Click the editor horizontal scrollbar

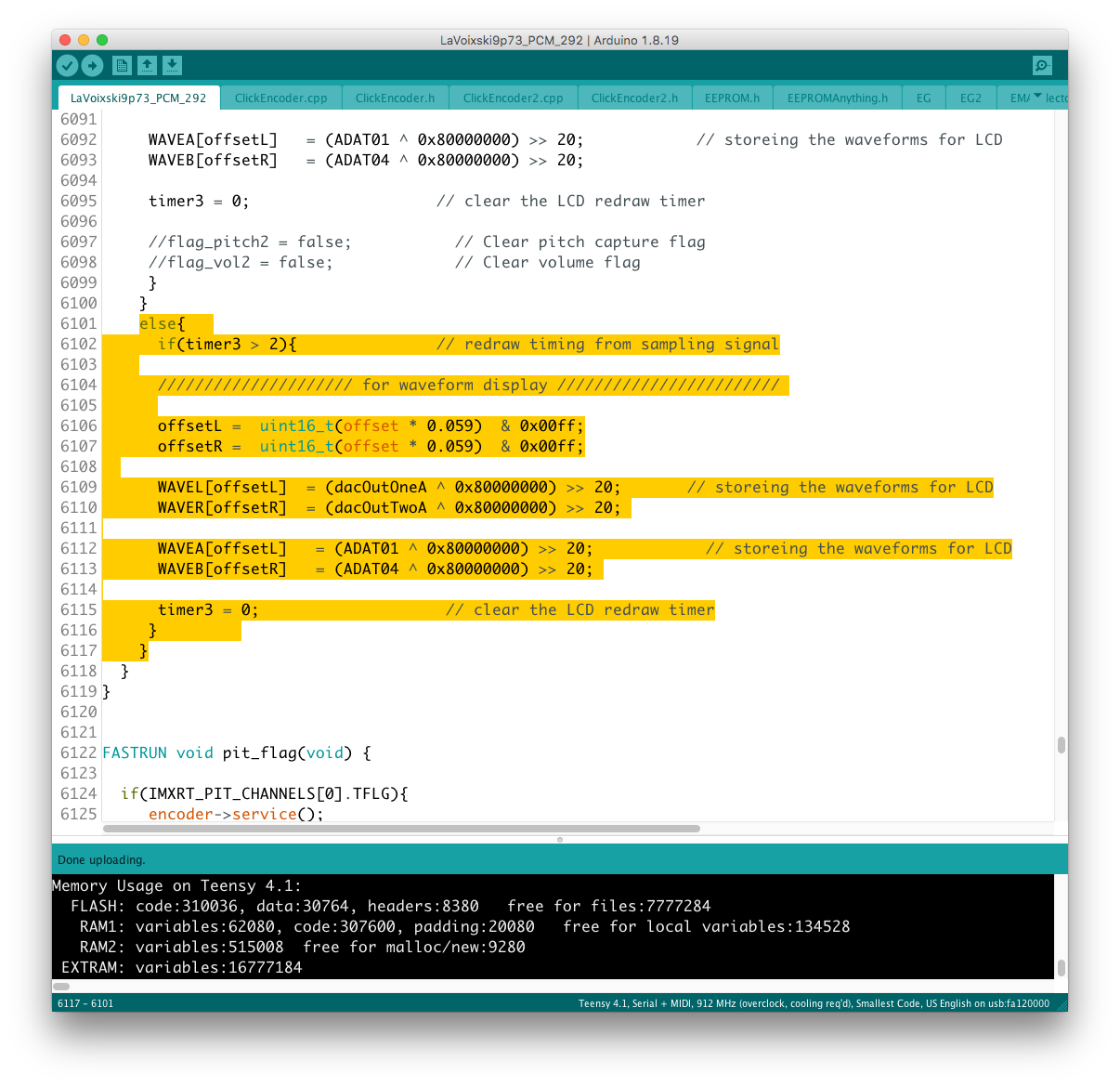pos(401,829)
